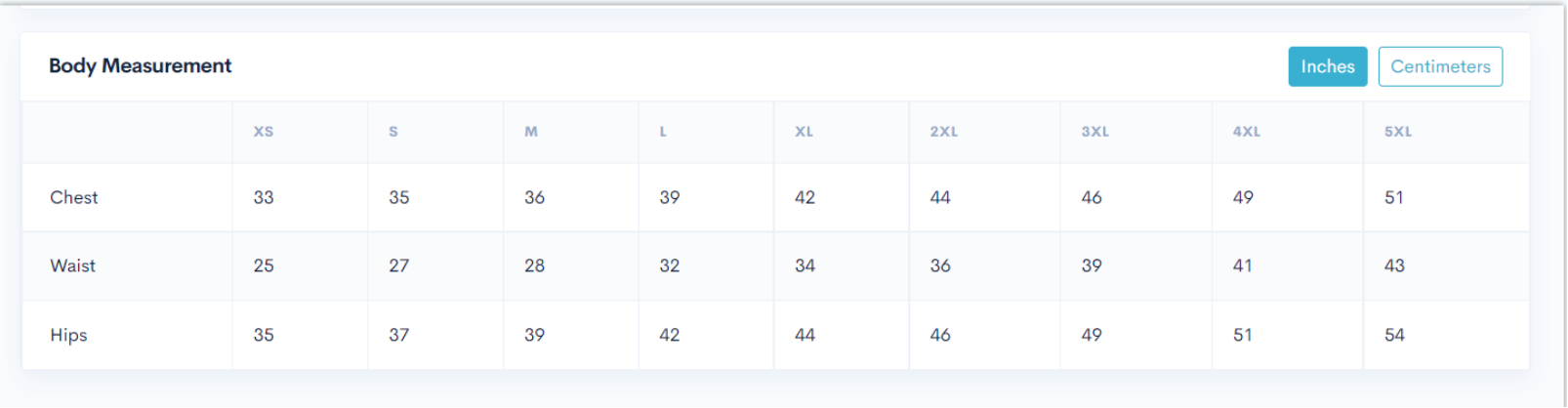Click the Body Measurement heading

[141, 65]
